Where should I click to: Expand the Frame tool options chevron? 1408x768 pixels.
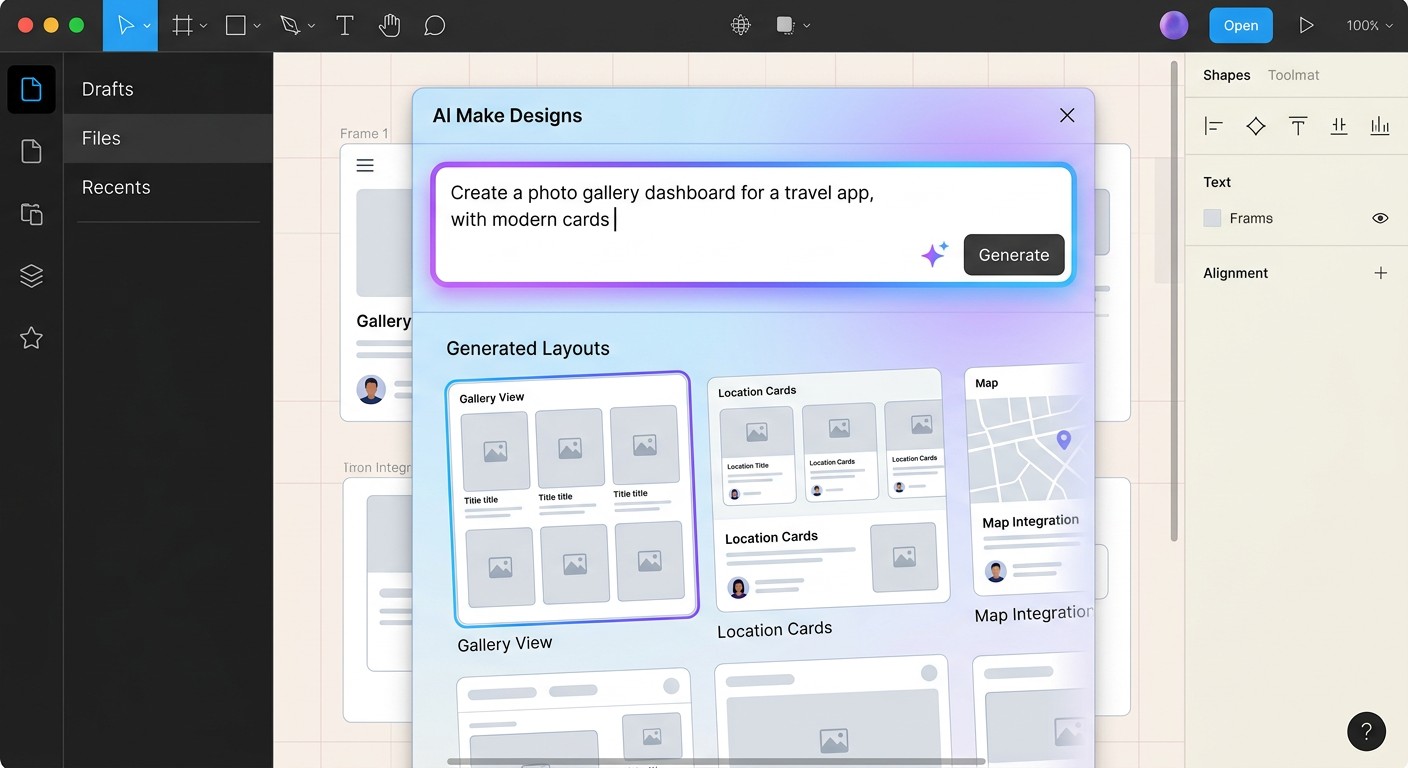[204, 26]
